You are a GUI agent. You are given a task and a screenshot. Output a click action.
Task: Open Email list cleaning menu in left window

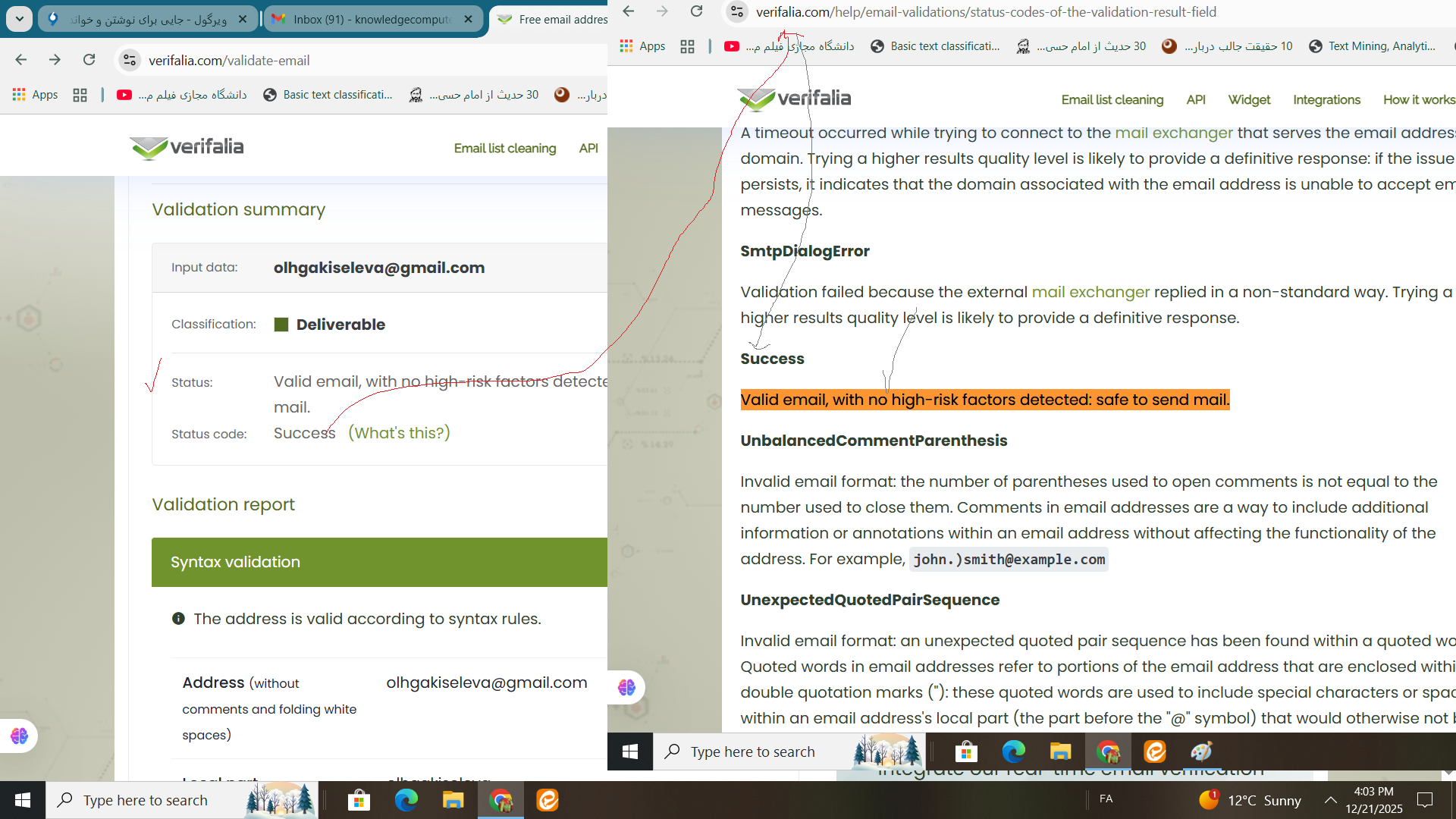[x=504, y=148]
